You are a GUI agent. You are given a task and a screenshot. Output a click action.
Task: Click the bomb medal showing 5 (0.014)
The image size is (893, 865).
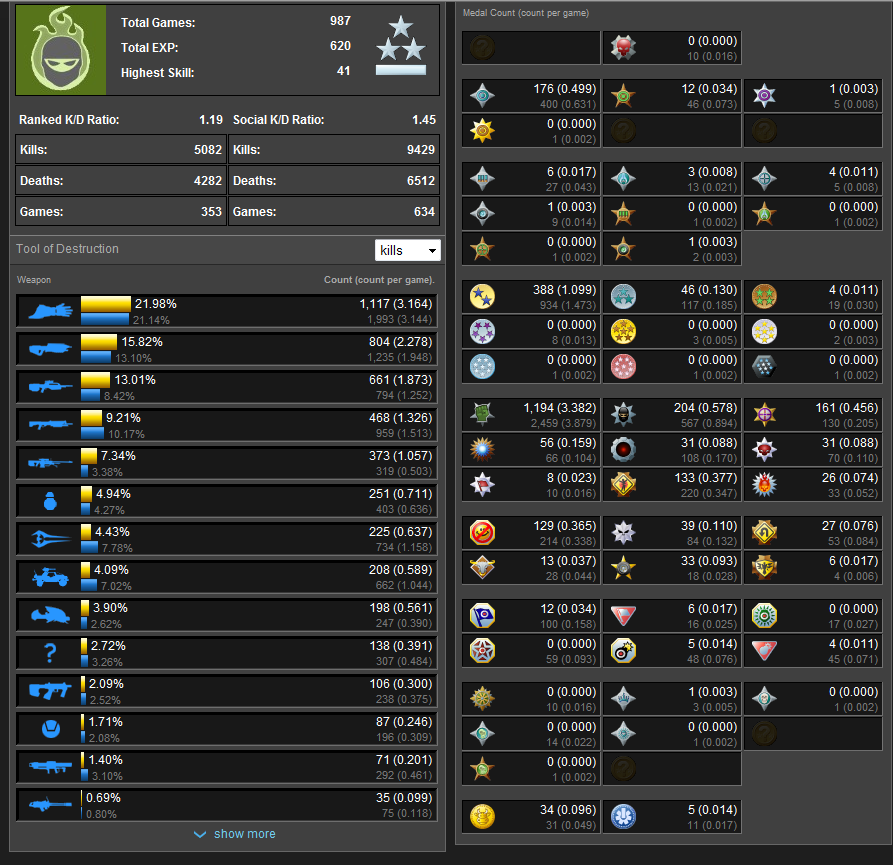point(623,651)
